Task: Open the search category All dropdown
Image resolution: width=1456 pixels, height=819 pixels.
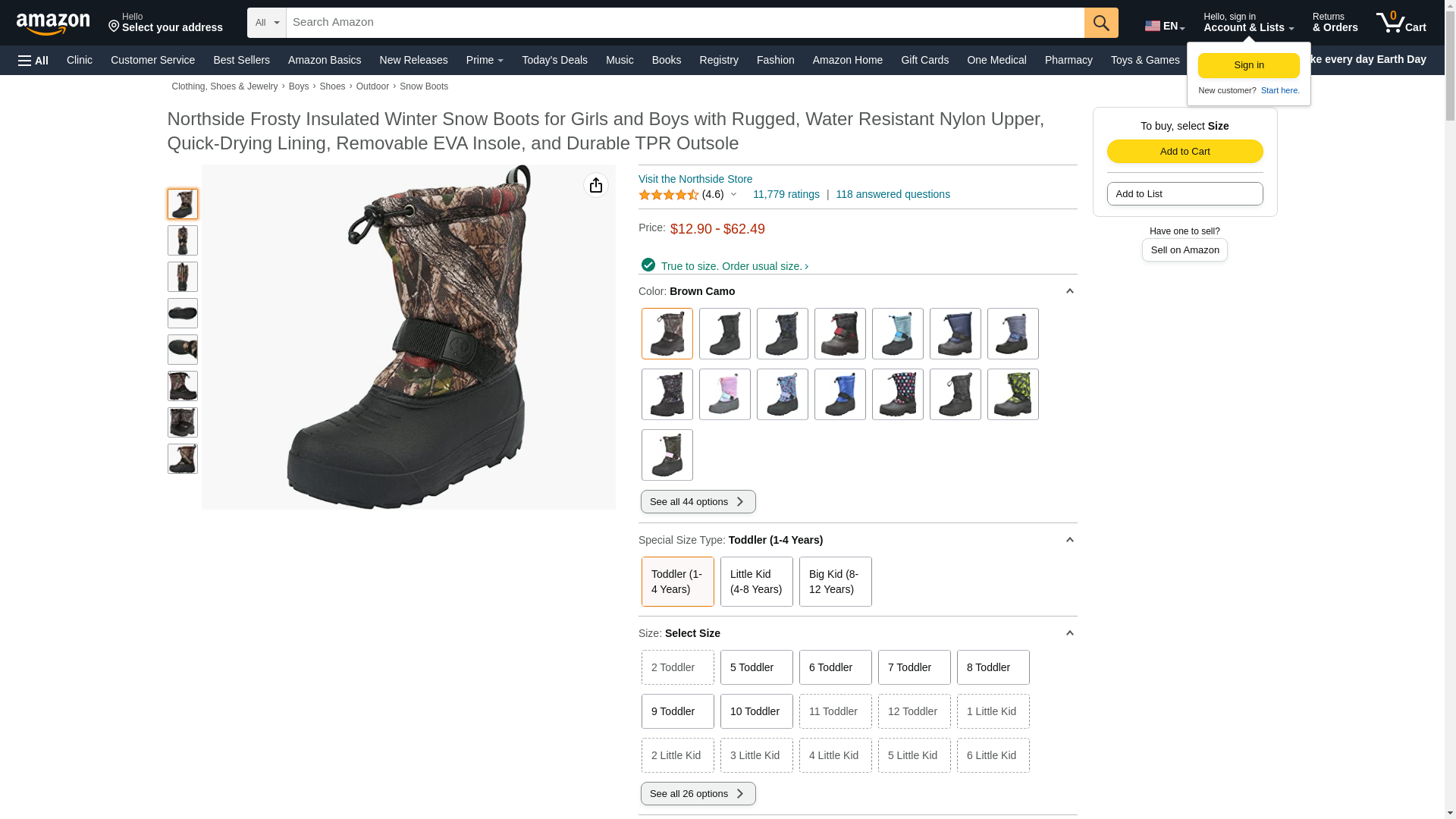Action: 267,23
